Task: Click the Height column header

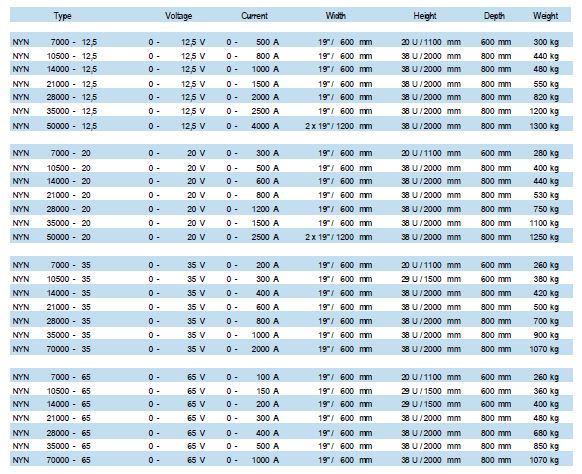Action: [425, 16]
